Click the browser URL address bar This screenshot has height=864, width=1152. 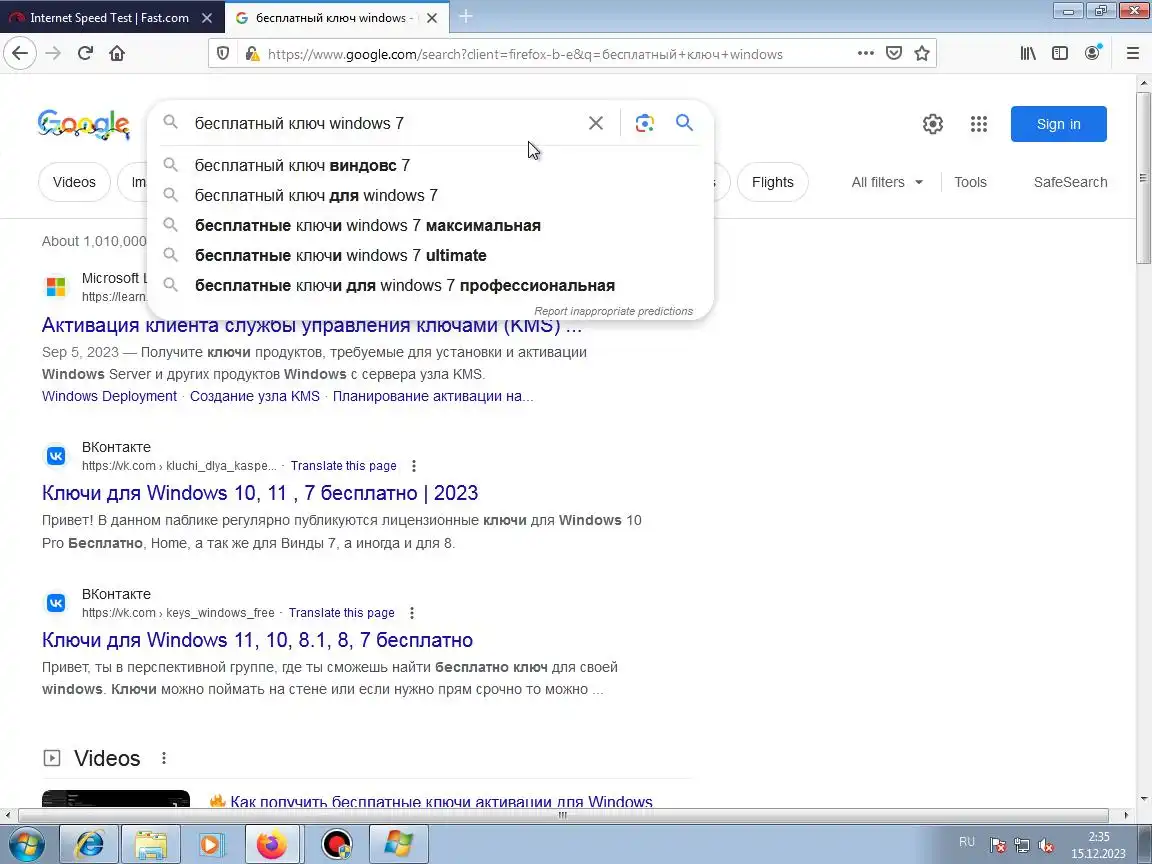pyautogui.click(x=525, y=54)
